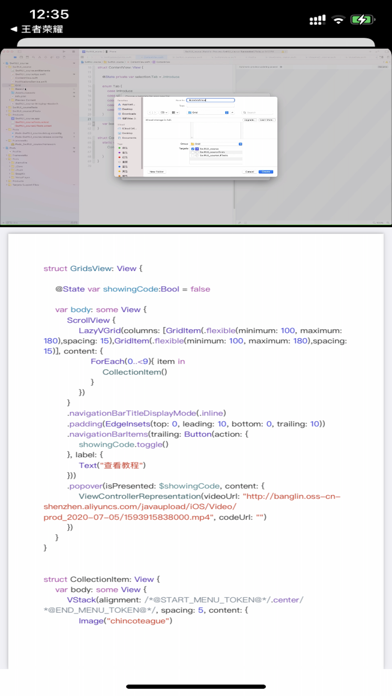Tap the Image("chincoteague") line

pos(125,621)
